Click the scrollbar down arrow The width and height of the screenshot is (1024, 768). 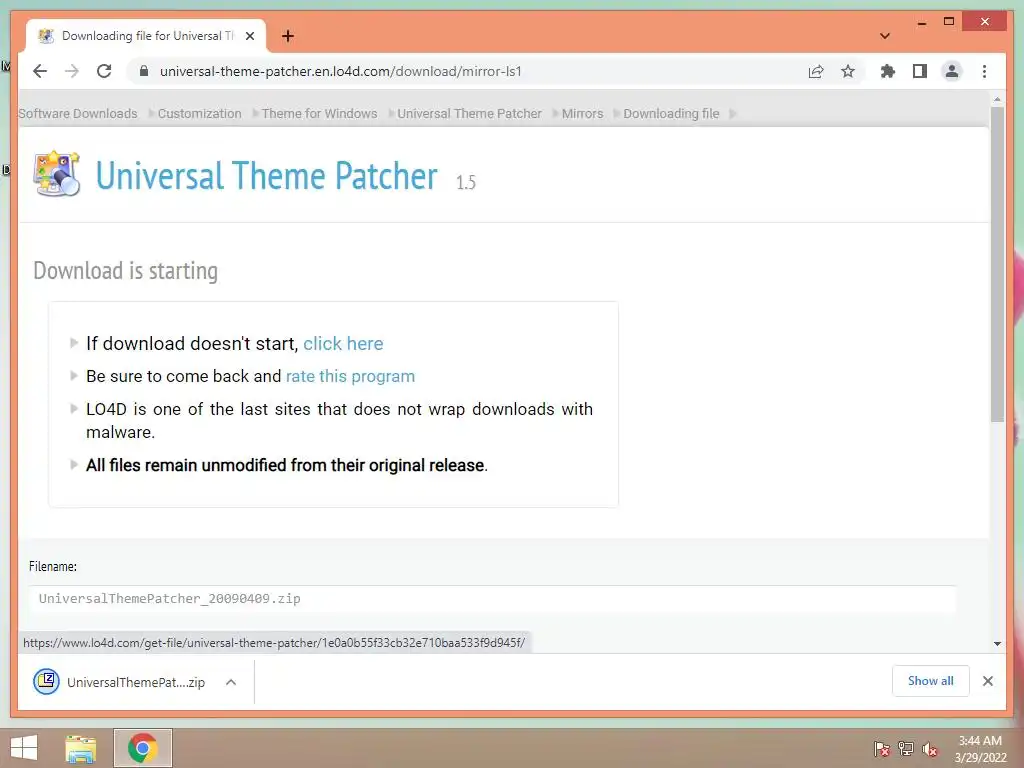click(x=997, y=644)
